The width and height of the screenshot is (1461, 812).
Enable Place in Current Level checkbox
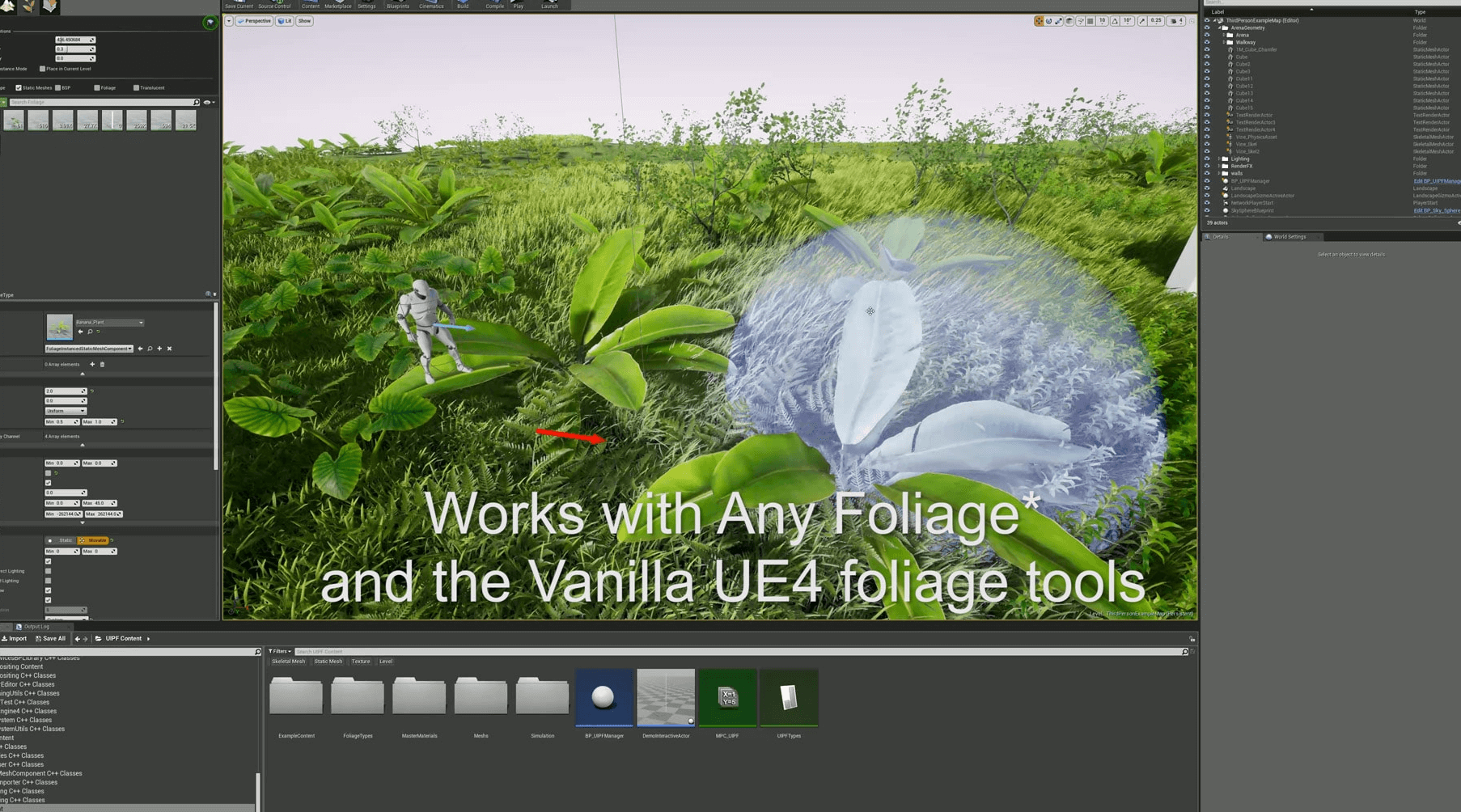[42, 69]
